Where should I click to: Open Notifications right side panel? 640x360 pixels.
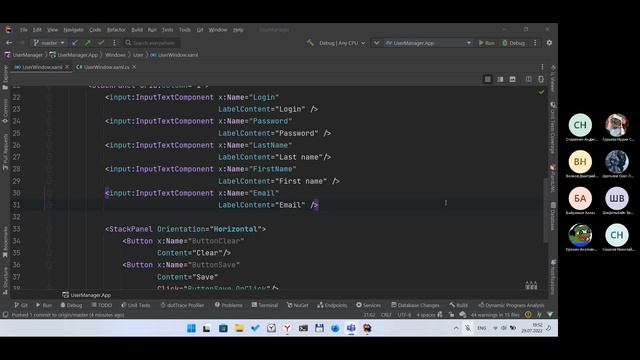553,277
